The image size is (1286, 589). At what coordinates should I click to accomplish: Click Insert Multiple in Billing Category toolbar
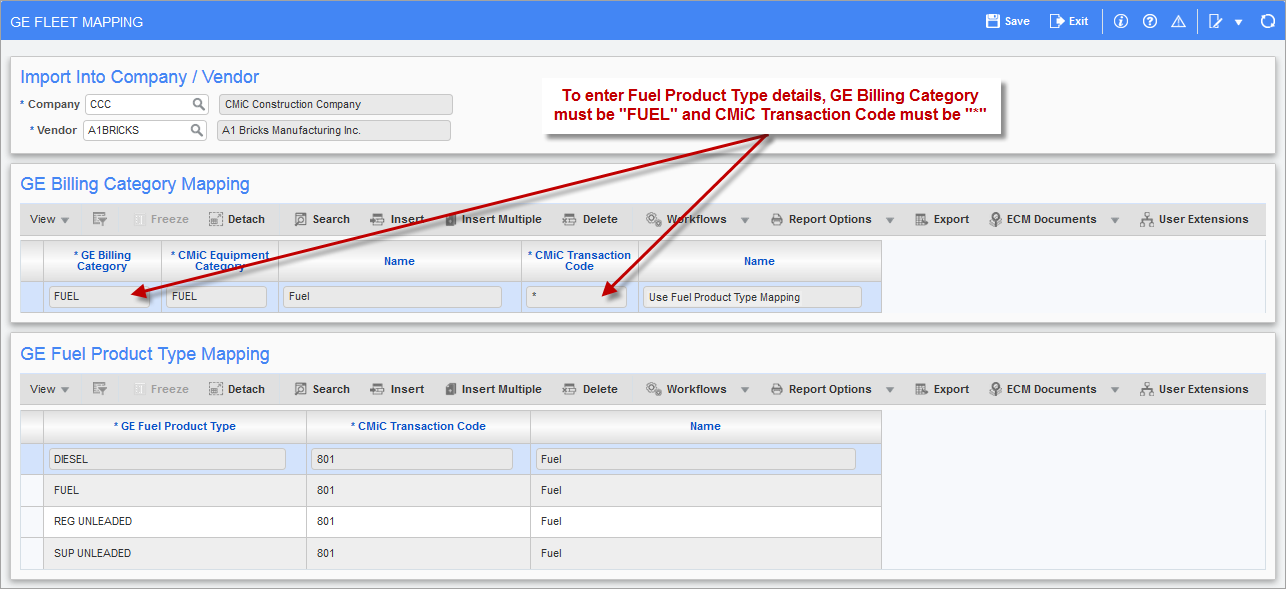(x=493, y=219)
